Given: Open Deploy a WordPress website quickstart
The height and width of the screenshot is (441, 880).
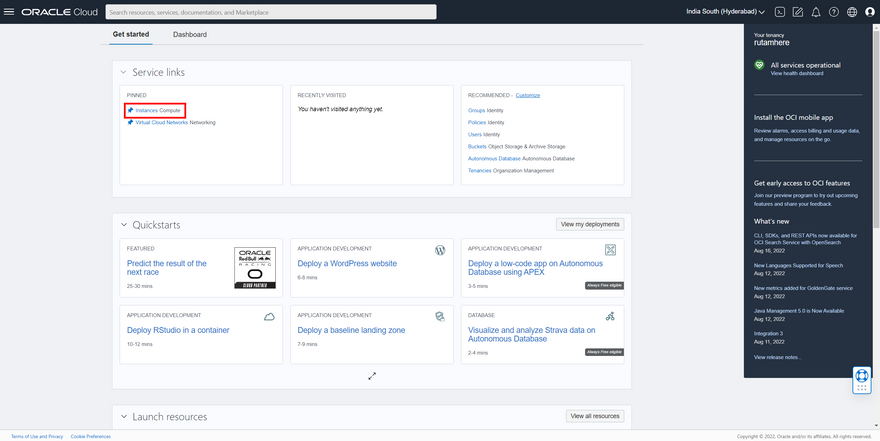Looking at the screenshot, I should pos(347,264).
